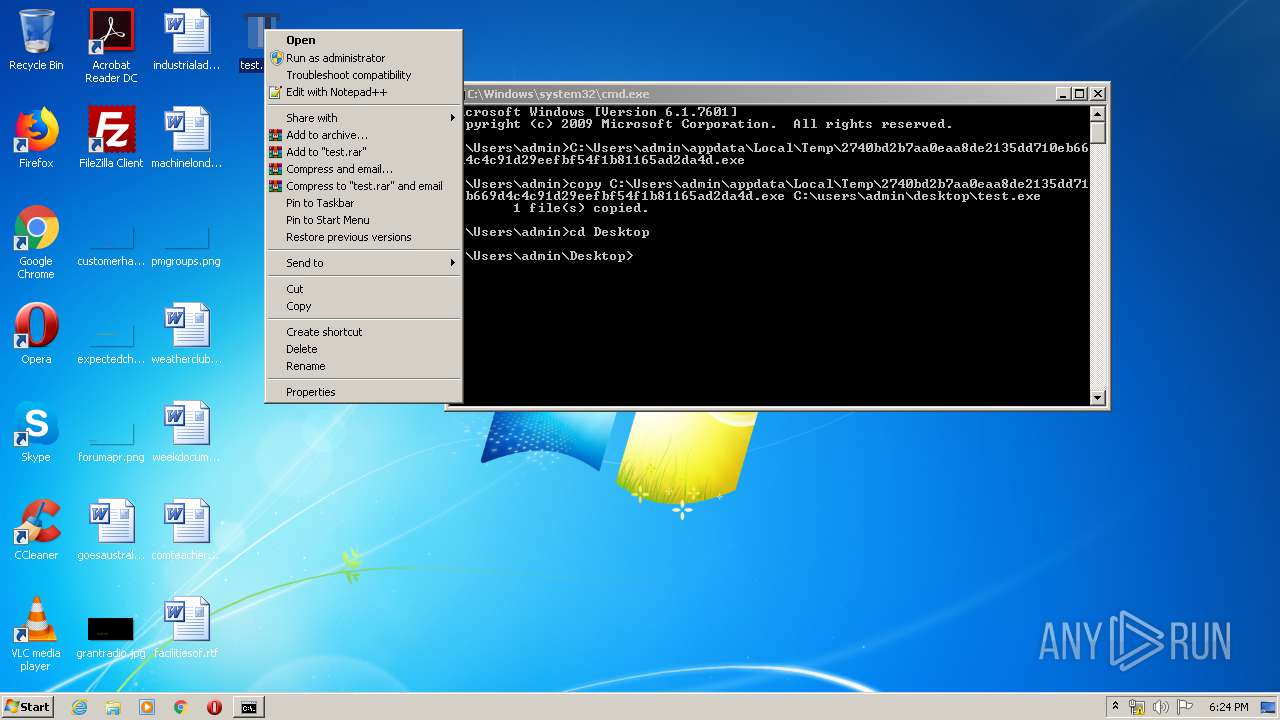This screenshot has height=720, width=1280.
Task: Choose Open from the context menu
Action: pyautogui.click(x=364, y=40)
